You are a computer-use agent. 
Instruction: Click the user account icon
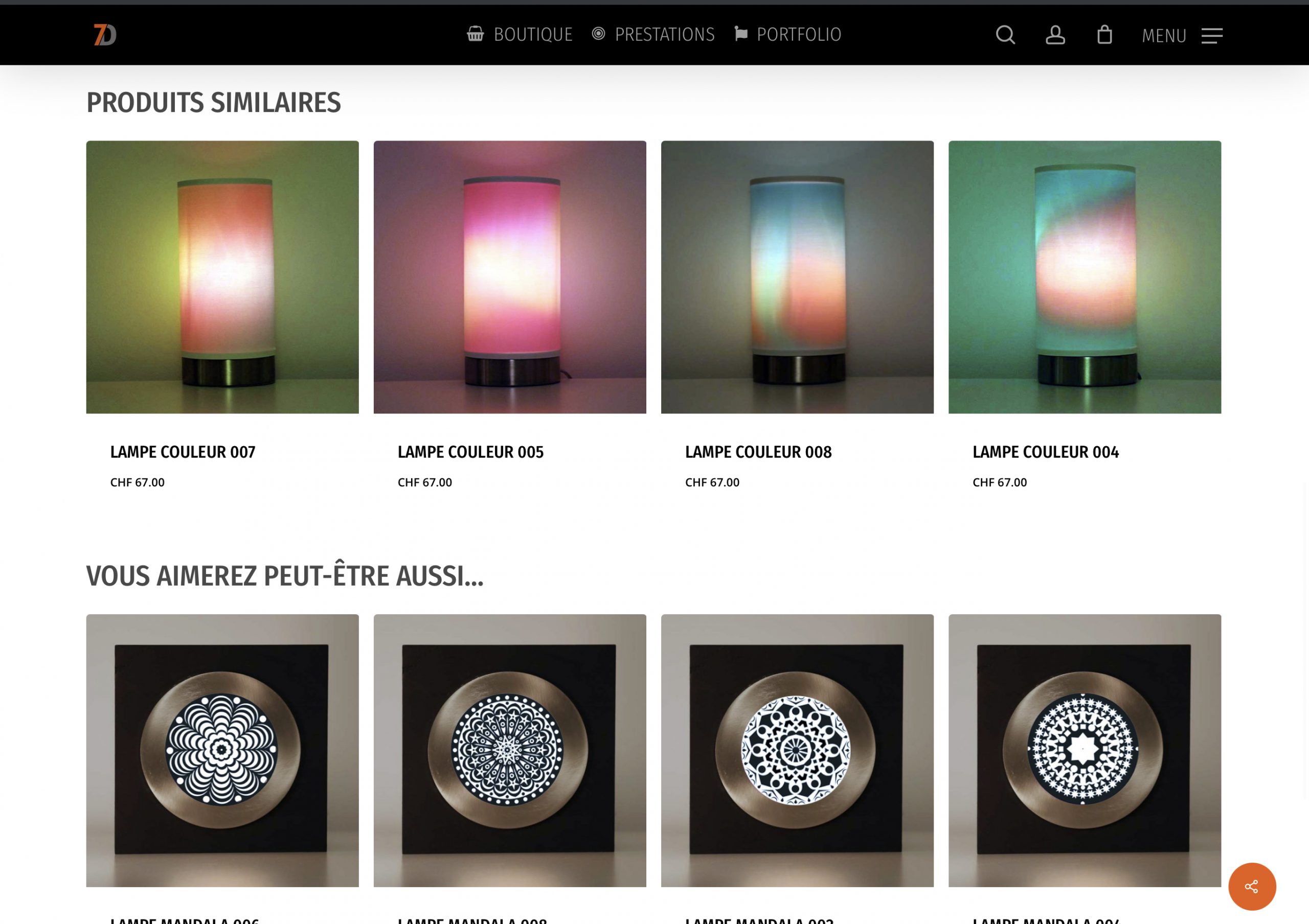[1056, 35]
